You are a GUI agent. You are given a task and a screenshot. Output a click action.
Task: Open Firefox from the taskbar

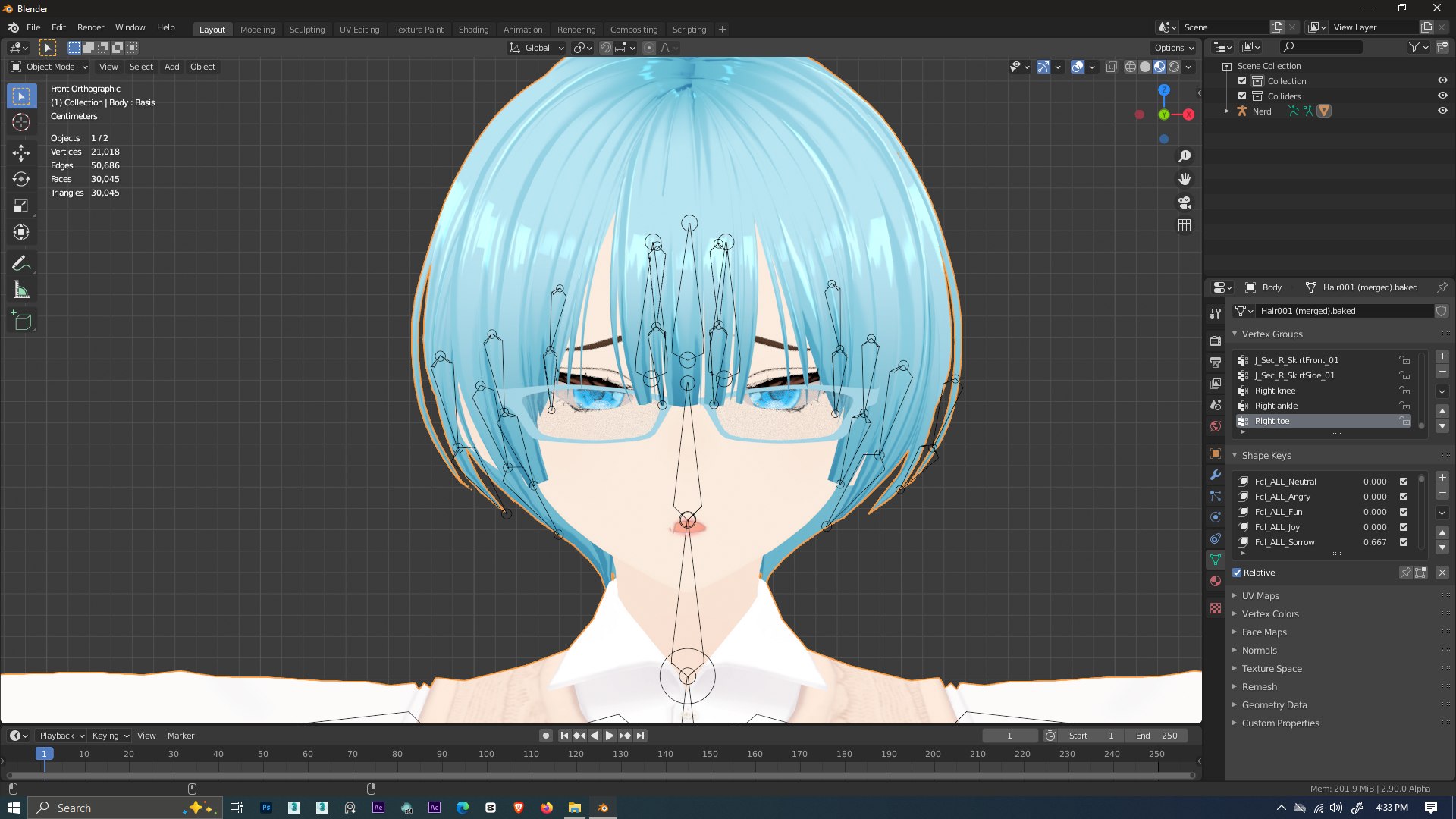point(547,808)
